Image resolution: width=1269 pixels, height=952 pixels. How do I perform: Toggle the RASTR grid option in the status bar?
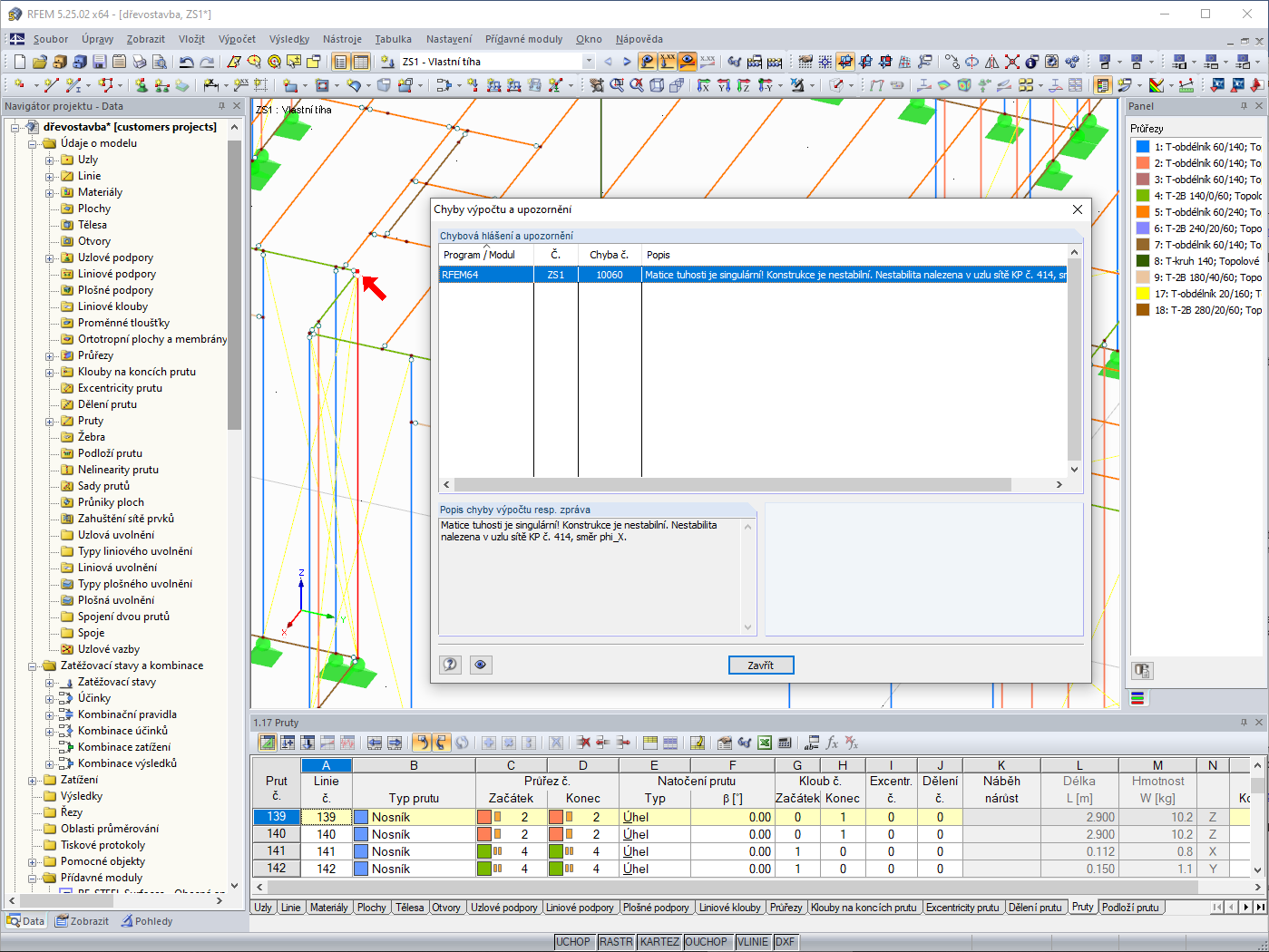(616, 942)
